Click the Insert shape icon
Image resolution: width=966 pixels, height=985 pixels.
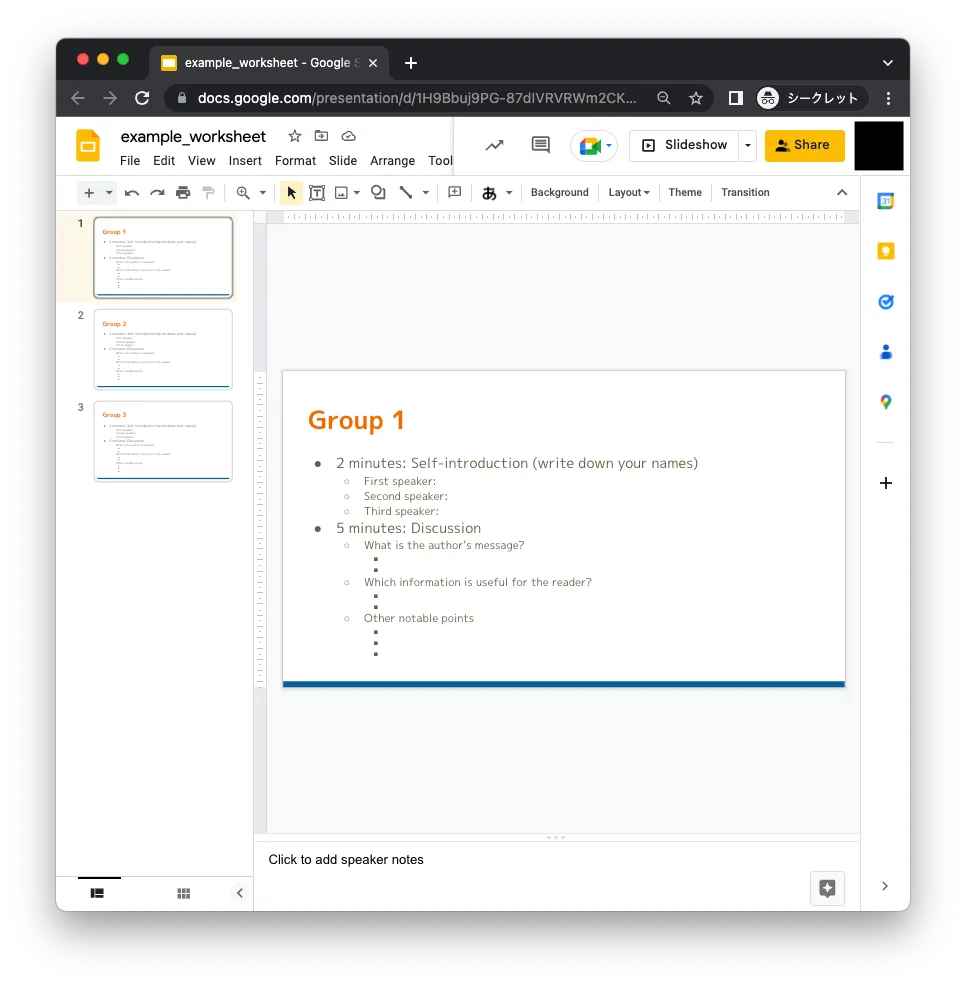point(378,193)
